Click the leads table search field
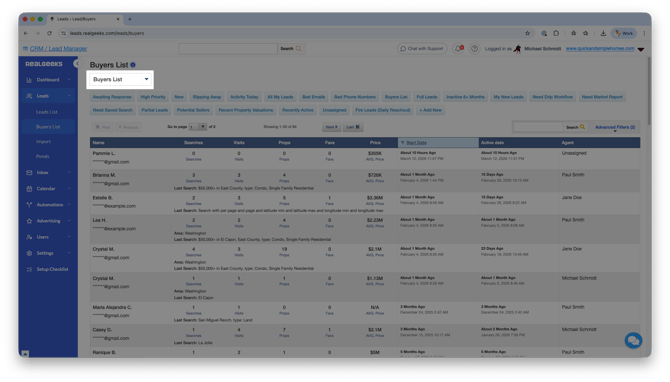This screenshot has width=670, height=382. click(x=538, y=127)
